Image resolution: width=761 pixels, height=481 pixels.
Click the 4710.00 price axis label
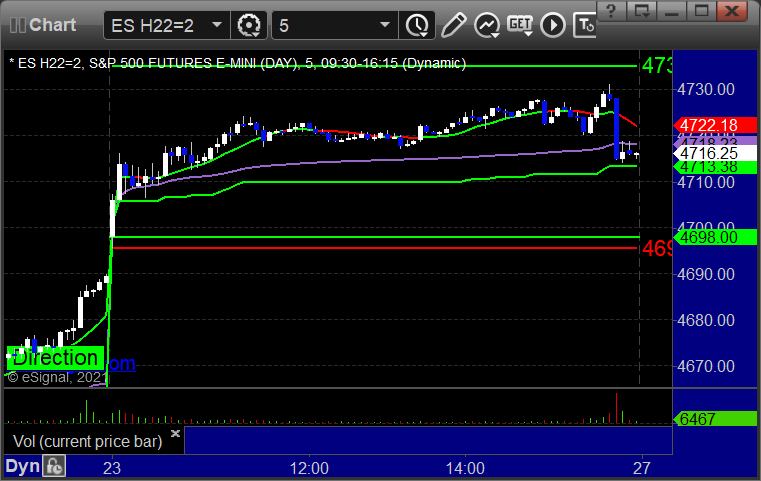point(706,182)
